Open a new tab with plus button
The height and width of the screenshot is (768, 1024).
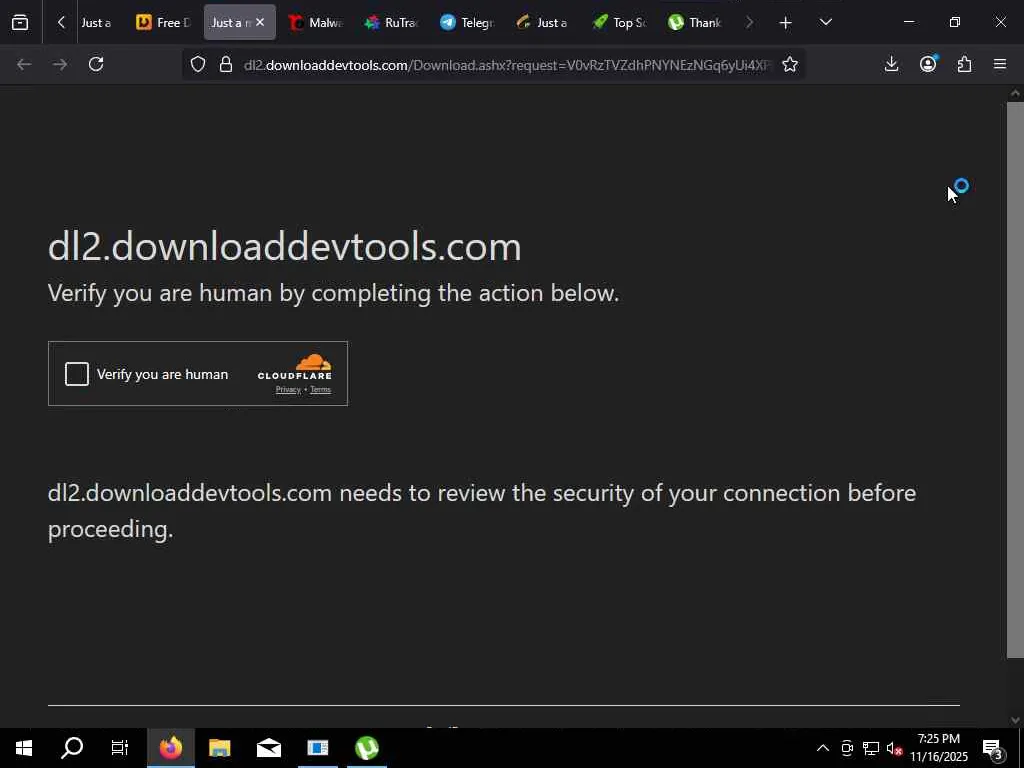[785, 23]
